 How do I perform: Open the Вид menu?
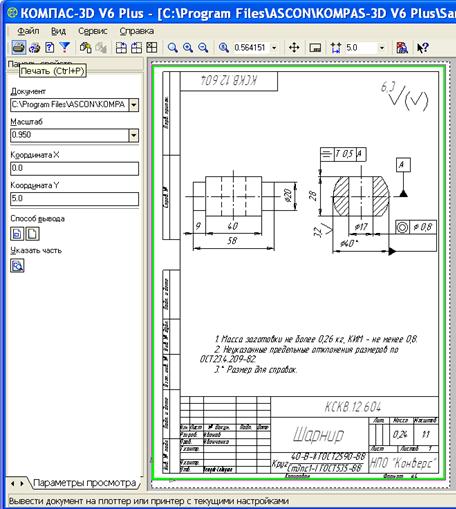pos(58,31)
